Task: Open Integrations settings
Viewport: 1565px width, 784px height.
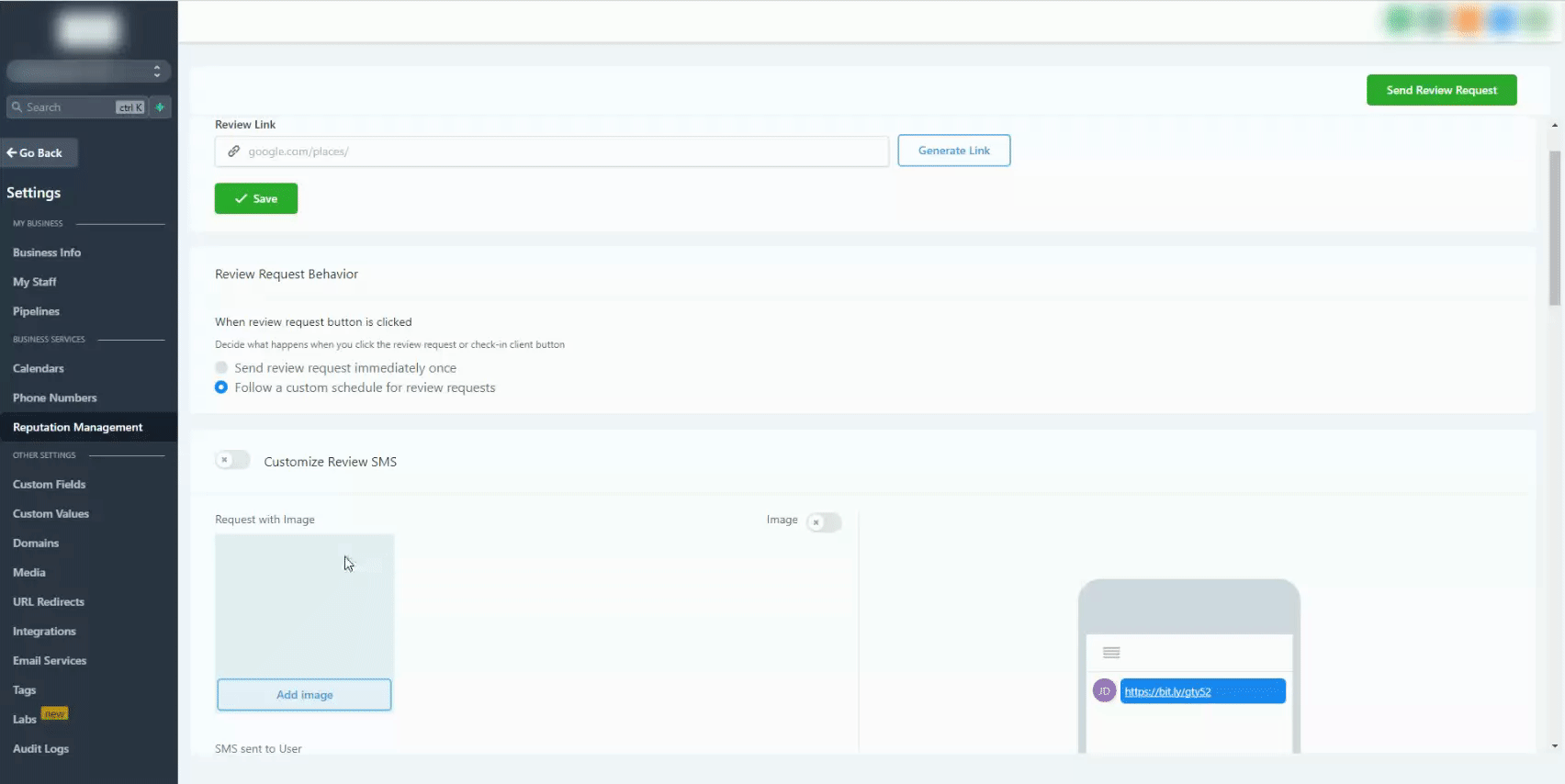Action: [x=45, y=631]
